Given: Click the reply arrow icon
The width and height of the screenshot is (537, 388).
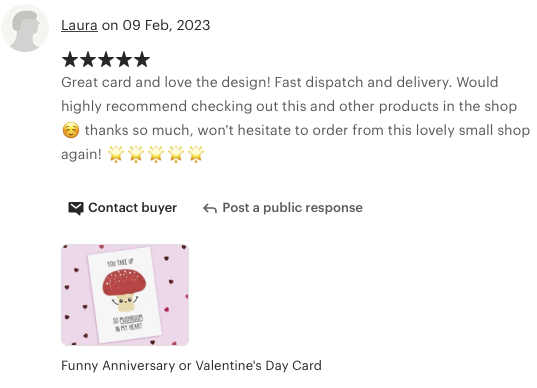Looking at the screenshot, I should (210, 208).
